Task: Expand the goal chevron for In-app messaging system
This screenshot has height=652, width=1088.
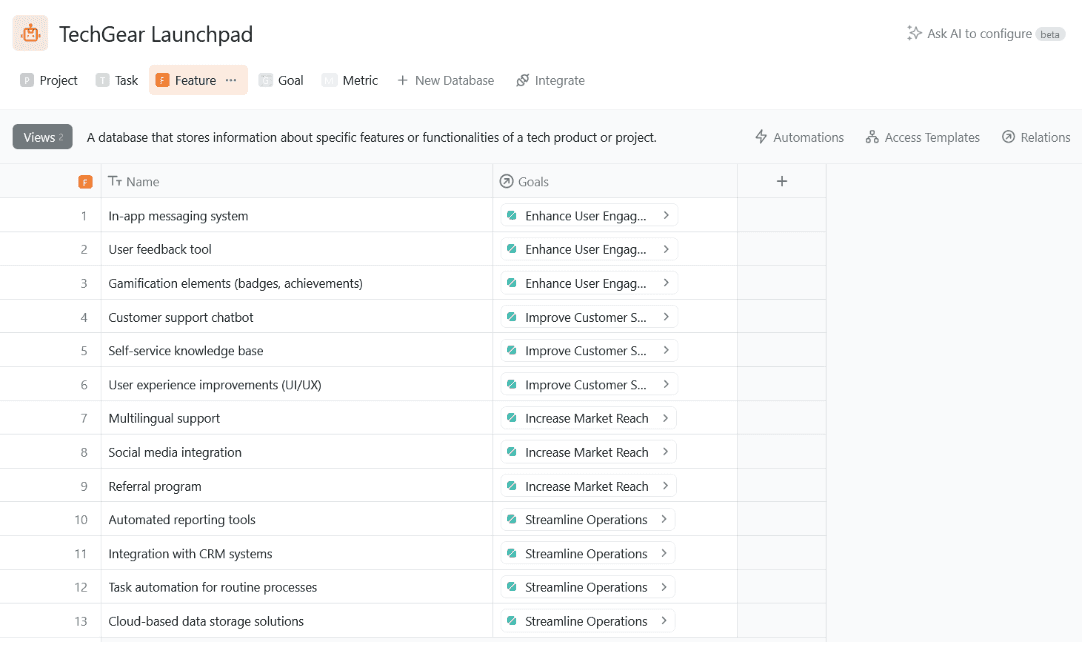Action: (666, 215)
